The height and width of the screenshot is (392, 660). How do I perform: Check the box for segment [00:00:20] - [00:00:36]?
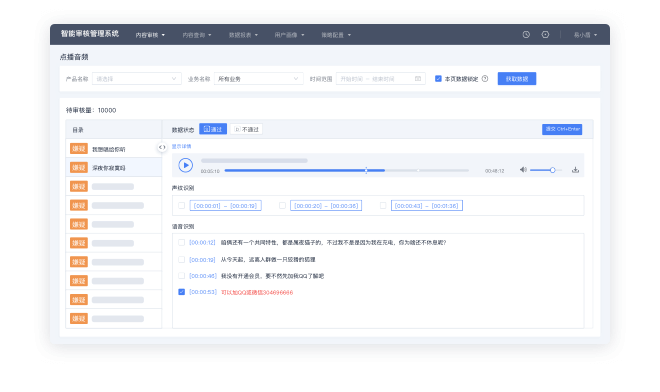[282, 205]
